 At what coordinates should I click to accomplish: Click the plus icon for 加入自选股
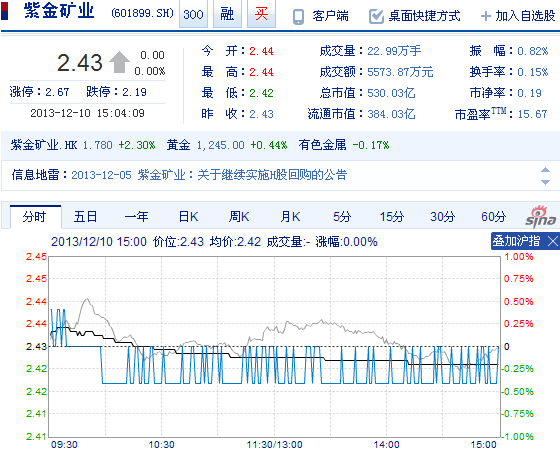(486, 16)
